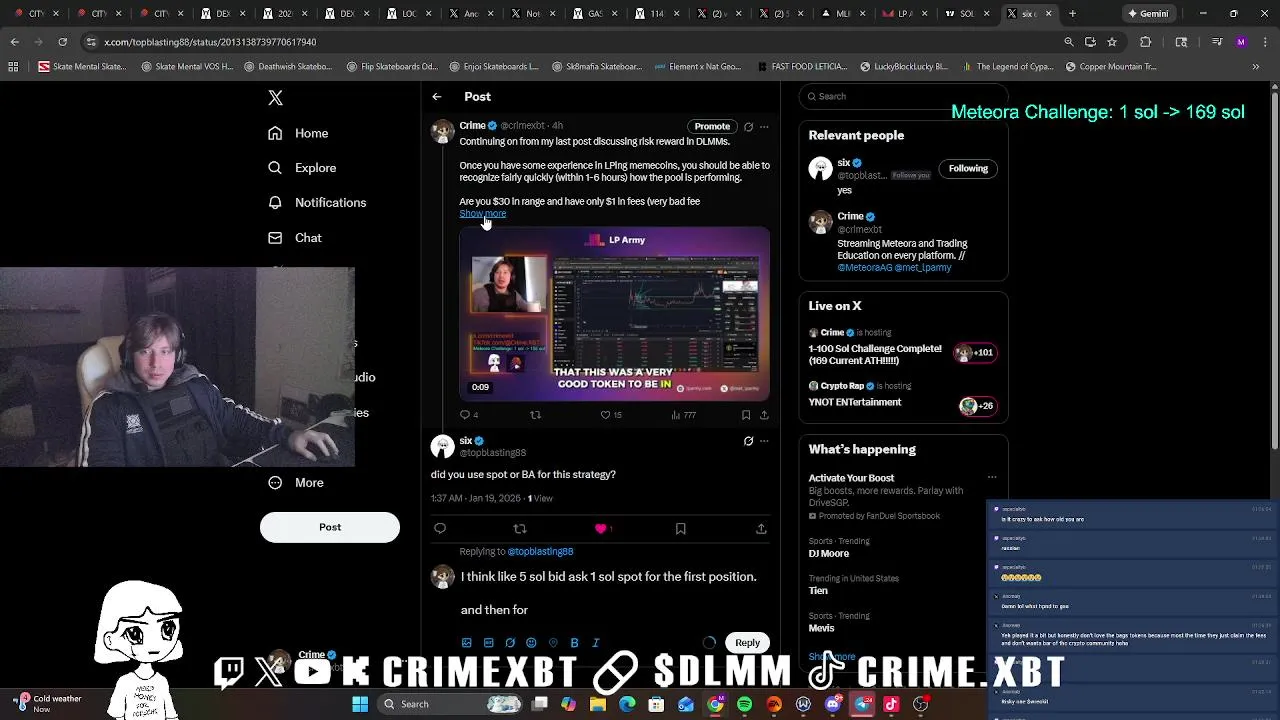Open FAST FOOD LETICIA bookmark
Image resolution: width=1280 pixels, height=720 pixels.
(802, 67)
